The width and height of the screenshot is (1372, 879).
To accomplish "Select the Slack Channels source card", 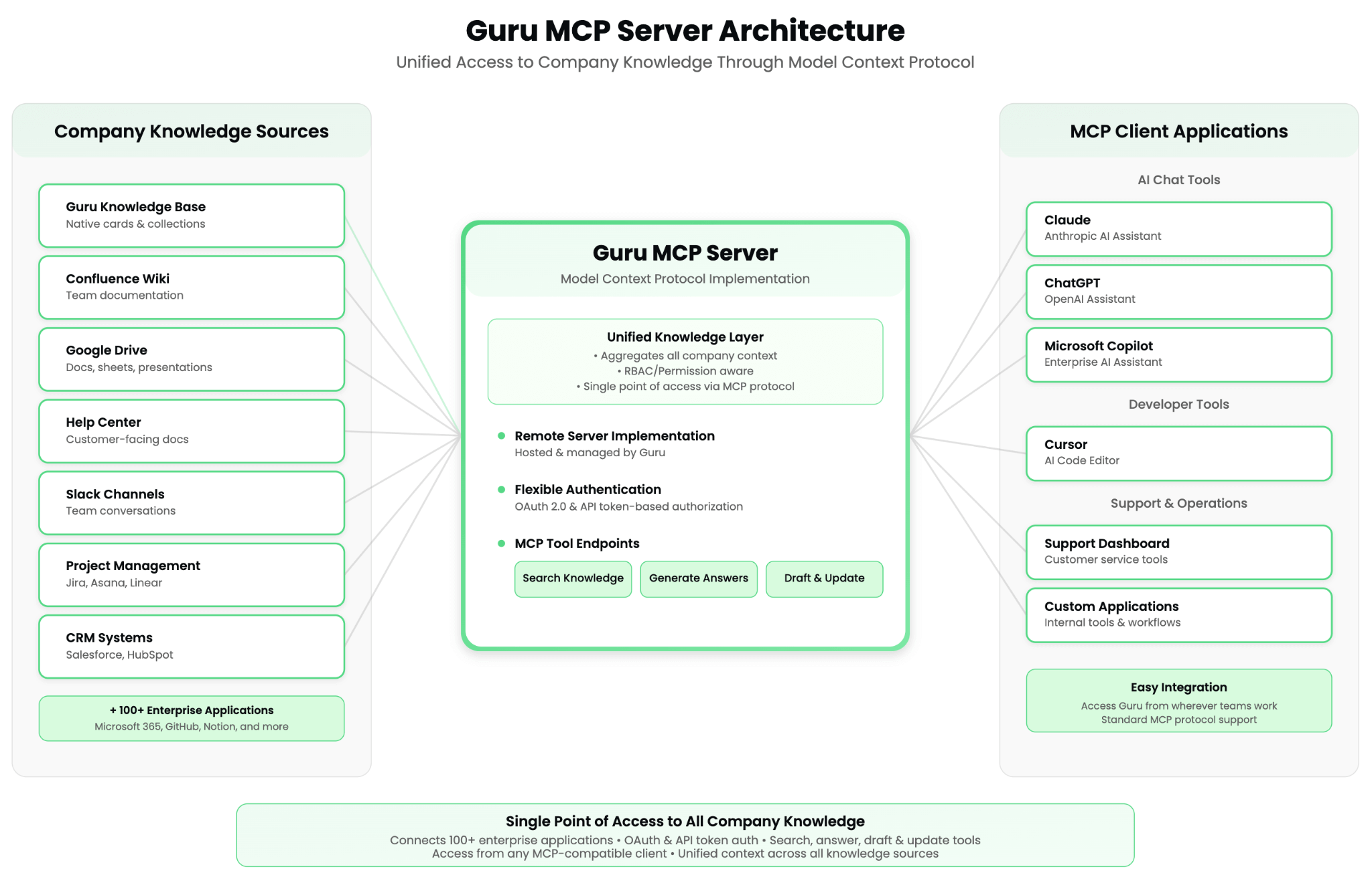I will pos(192,502).
